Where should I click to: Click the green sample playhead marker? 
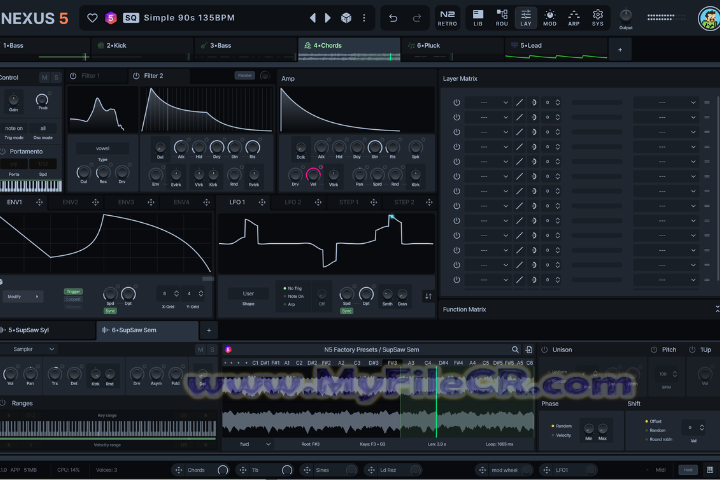point(436,400)
